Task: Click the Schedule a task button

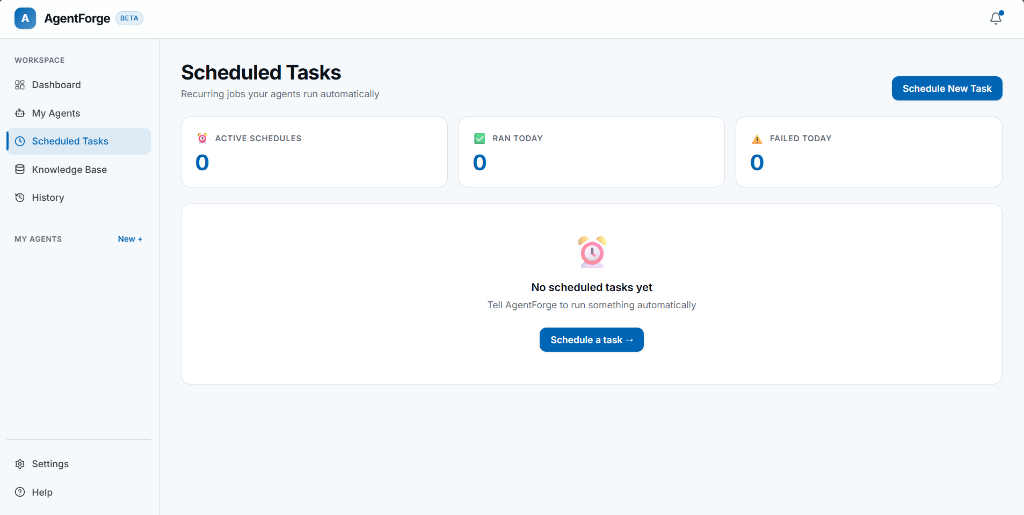Action: pyautogui.click(x=592, y=339)
